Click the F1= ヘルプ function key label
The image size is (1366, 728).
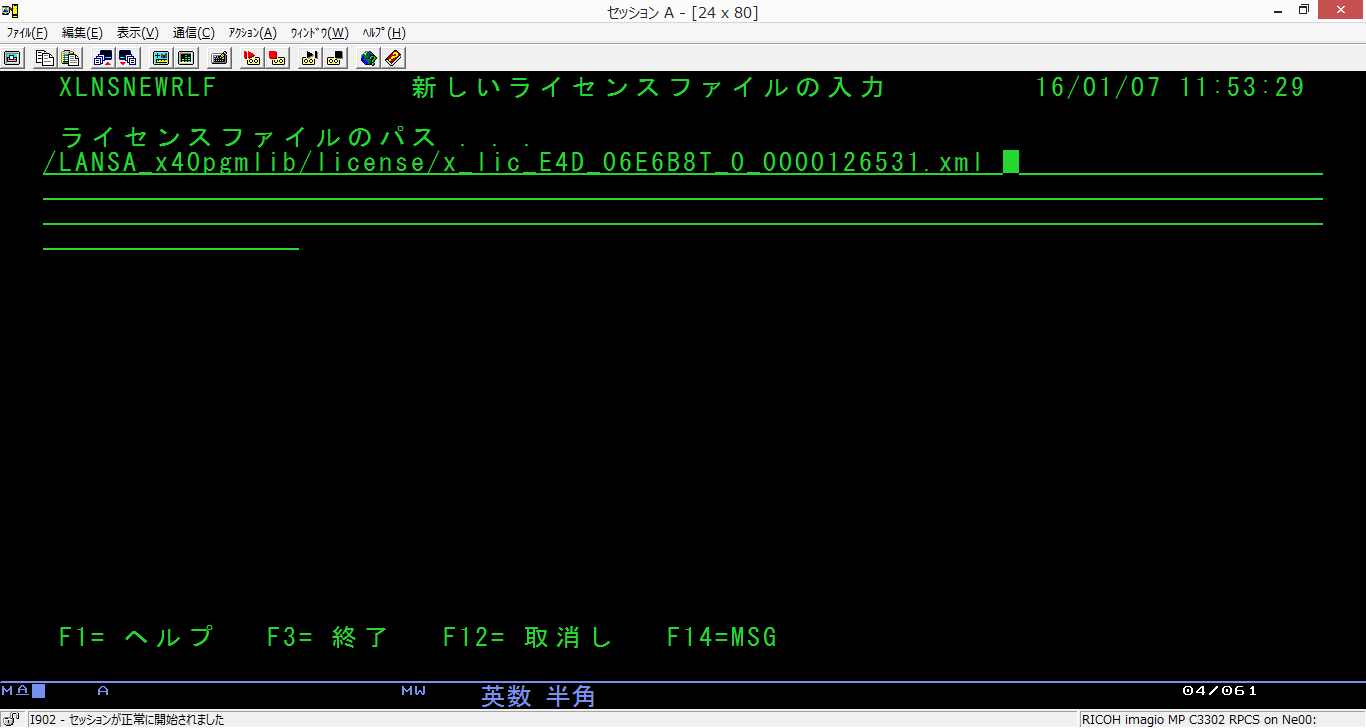click(x=136, y=637)
